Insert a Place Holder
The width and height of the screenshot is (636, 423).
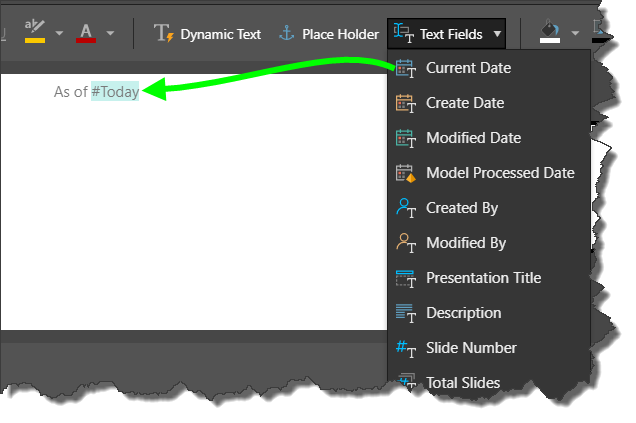[328, 34]
